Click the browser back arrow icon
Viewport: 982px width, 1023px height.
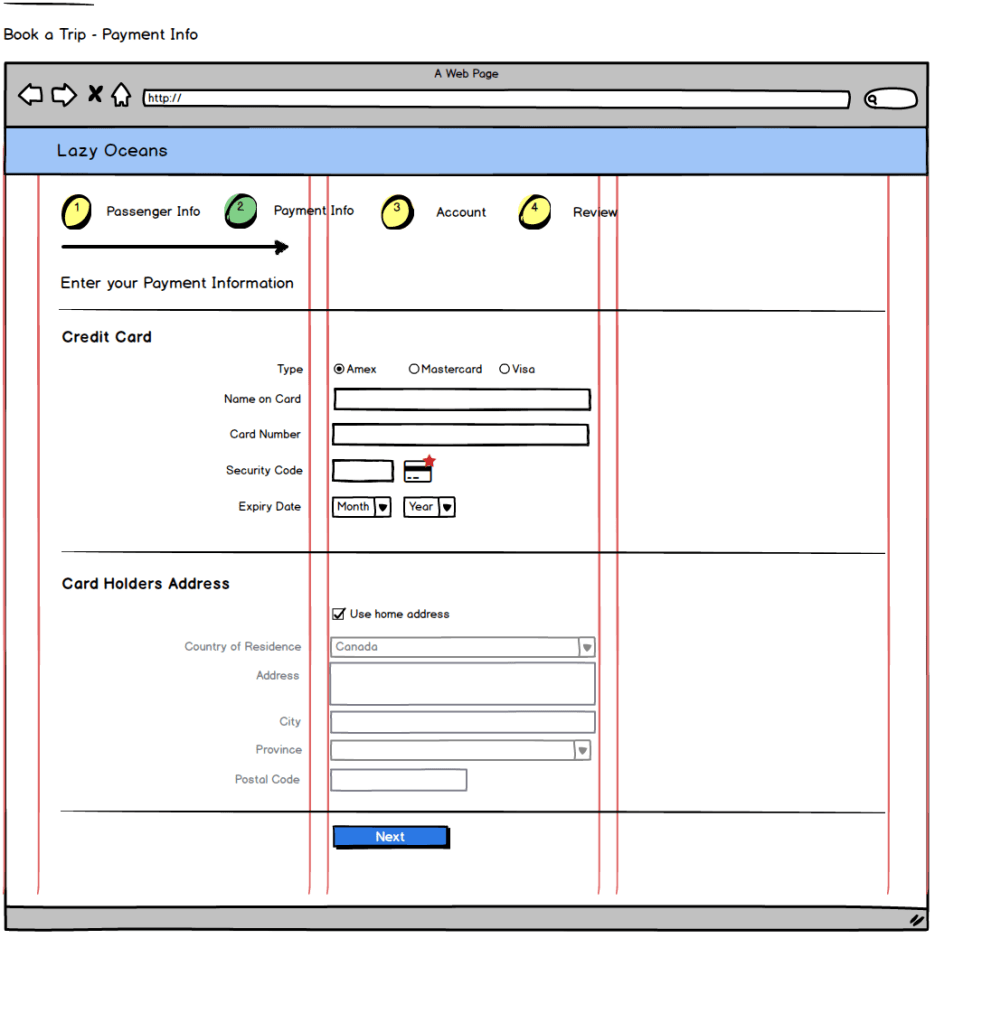click(31, 95)
